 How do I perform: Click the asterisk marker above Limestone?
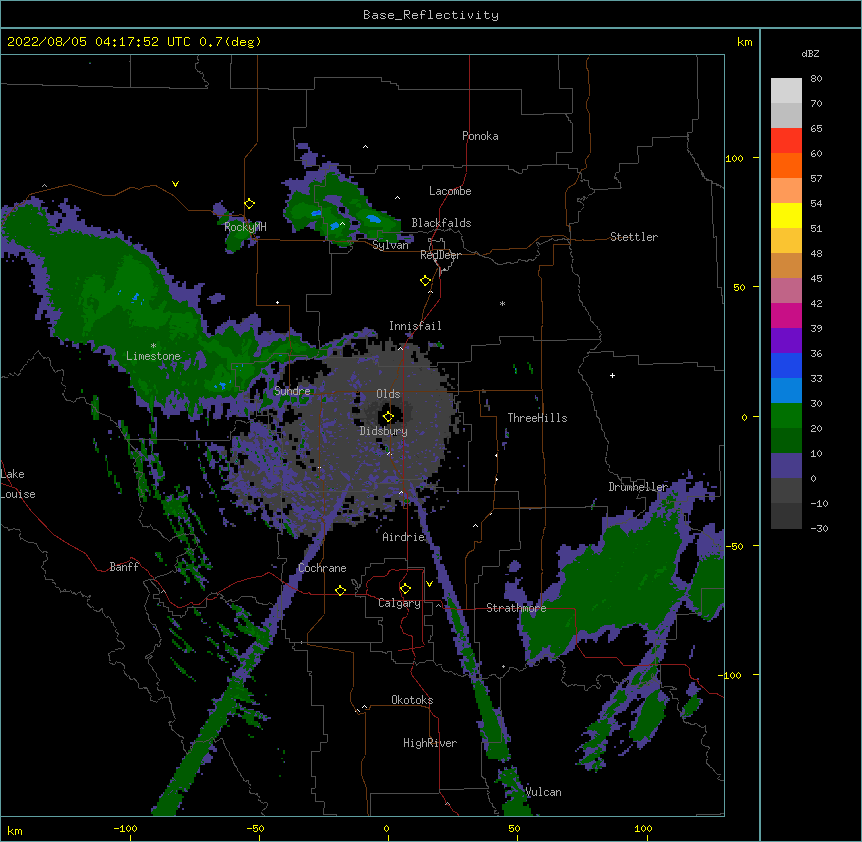pos(153,346)
